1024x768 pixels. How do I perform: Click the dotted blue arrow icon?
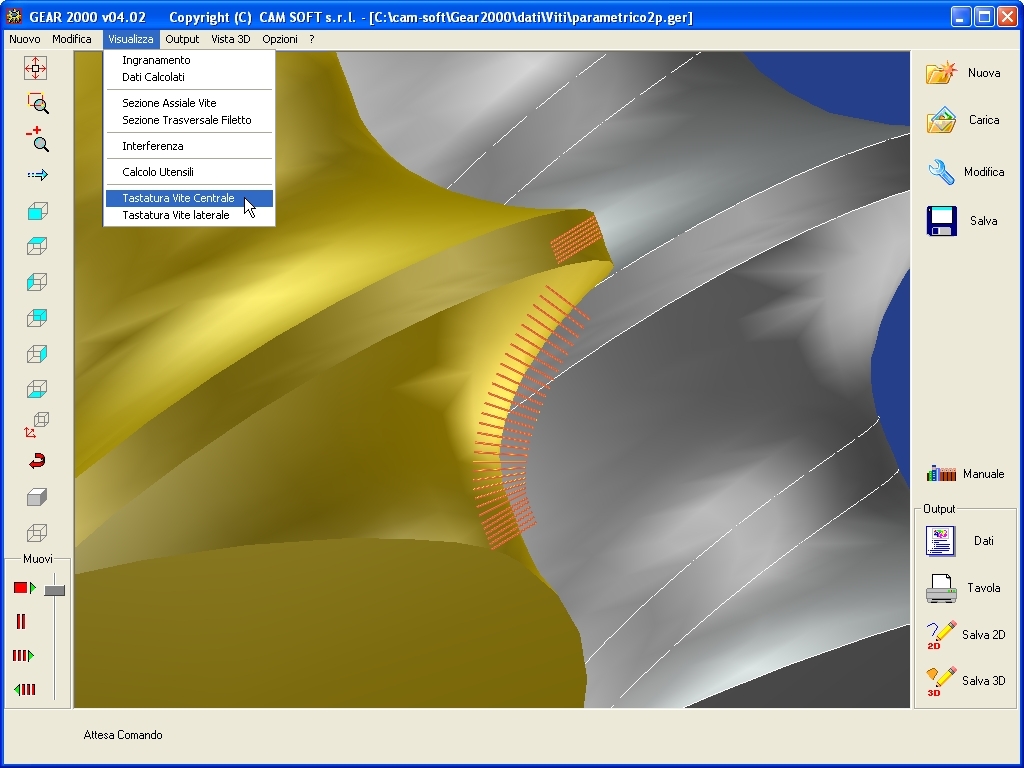click(x=37, y=174)
